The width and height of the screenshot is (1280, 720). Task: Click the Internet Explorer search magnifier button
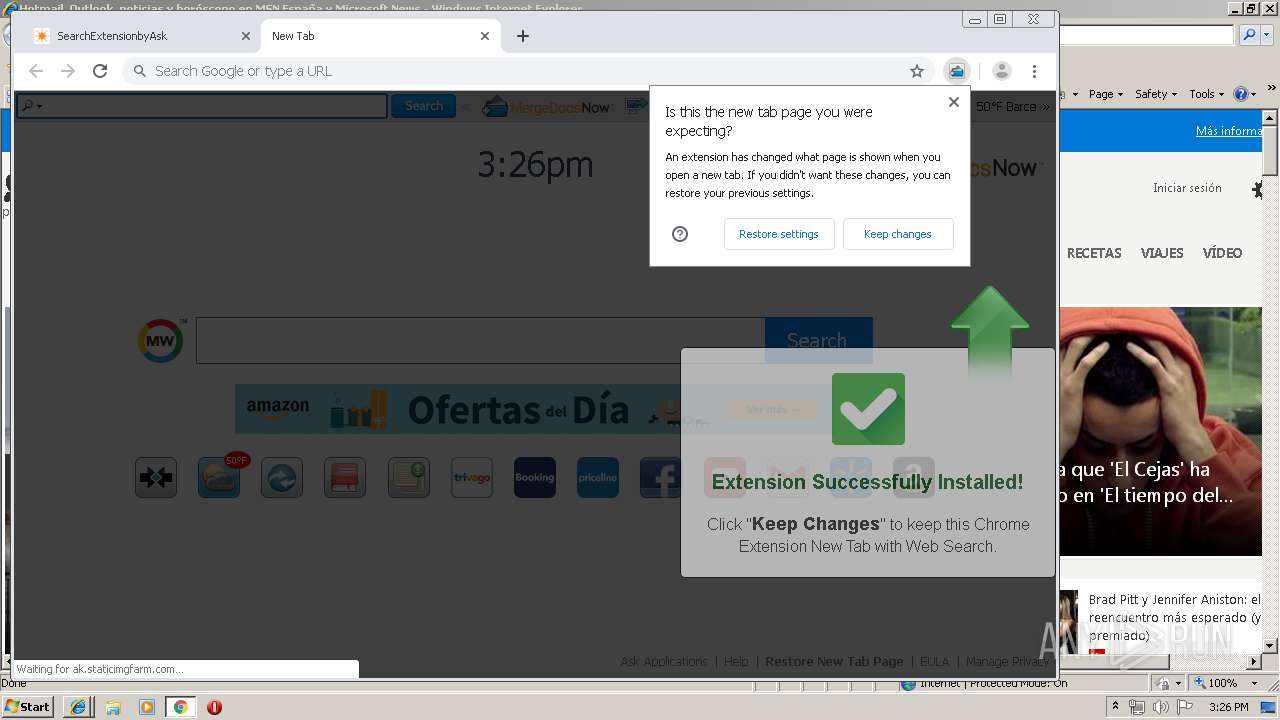(1248, 35)
